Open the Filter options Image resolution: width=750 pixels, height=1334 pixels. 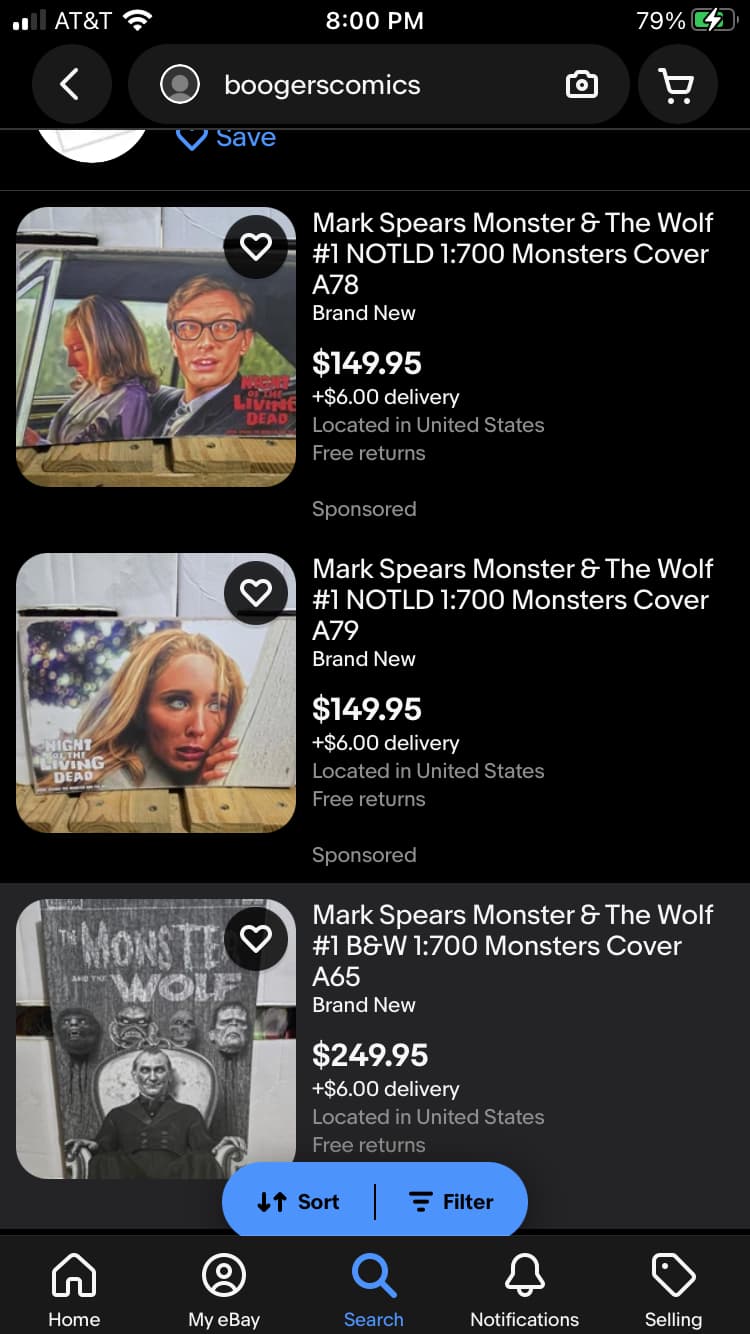(452, 1202)
